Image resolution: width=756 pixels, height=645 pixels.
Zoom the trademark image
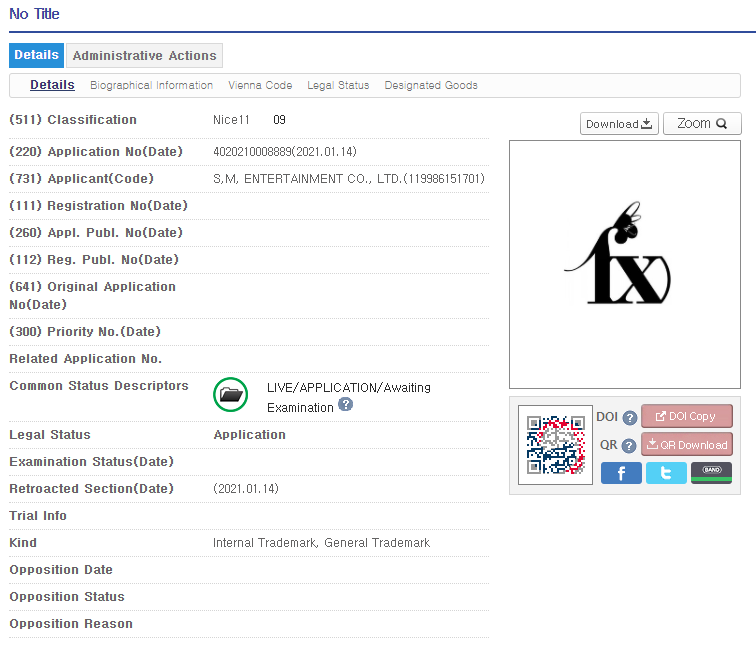pyautogui.click(x=702, y=124)
